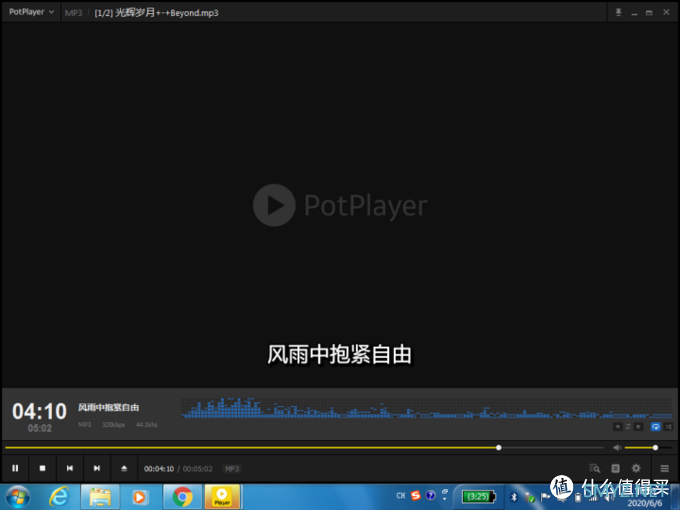Open the Windows Start menu

(18, 497)
